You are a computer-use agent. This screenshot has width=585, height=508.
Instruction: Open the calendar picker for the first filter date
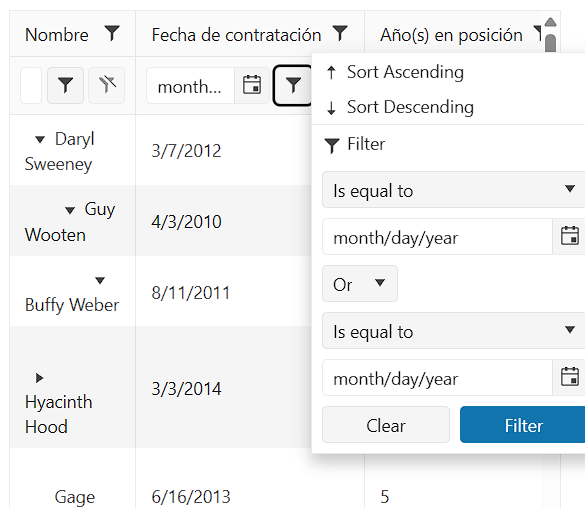[569, 236]
